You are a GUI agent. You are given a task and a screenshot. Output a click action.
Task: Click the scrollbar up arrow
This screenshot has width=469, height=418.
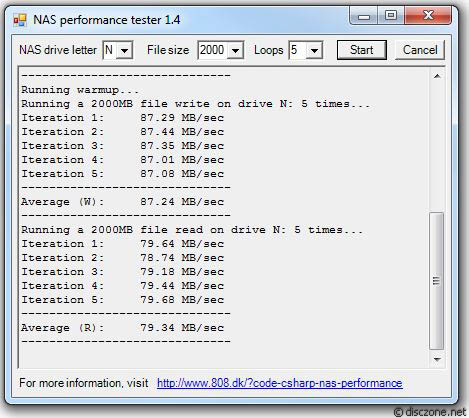tap(437, 76)
